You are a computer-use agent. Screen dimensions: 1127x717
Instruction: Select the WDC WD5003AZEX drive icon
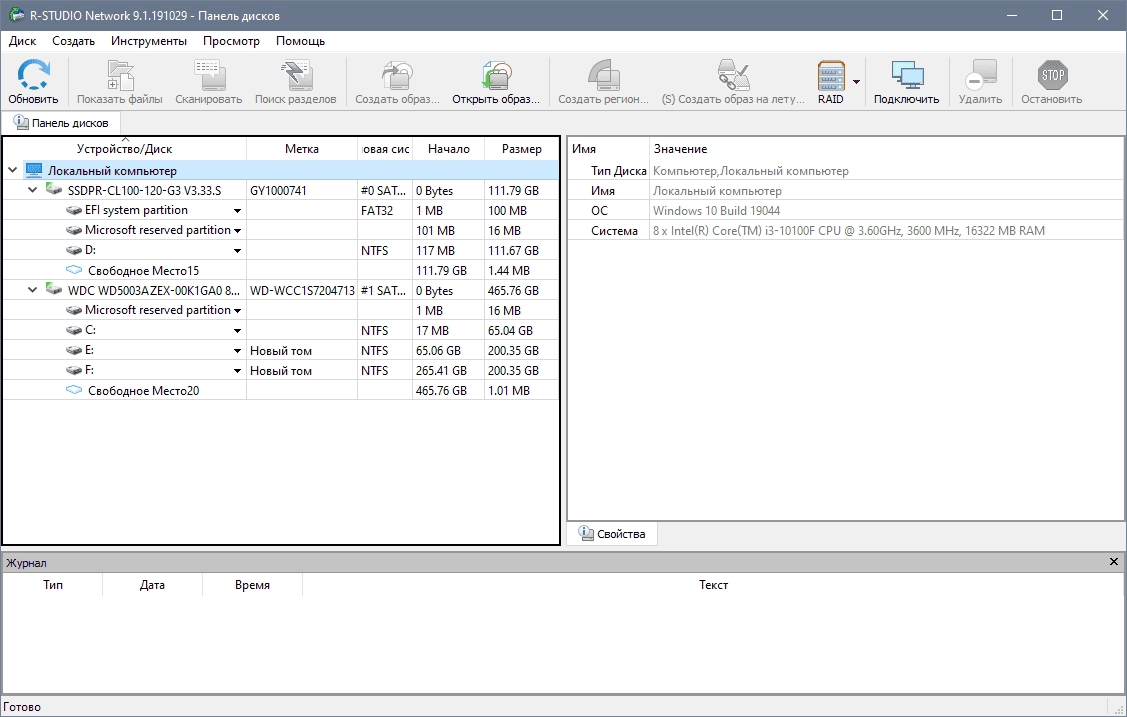54,289
